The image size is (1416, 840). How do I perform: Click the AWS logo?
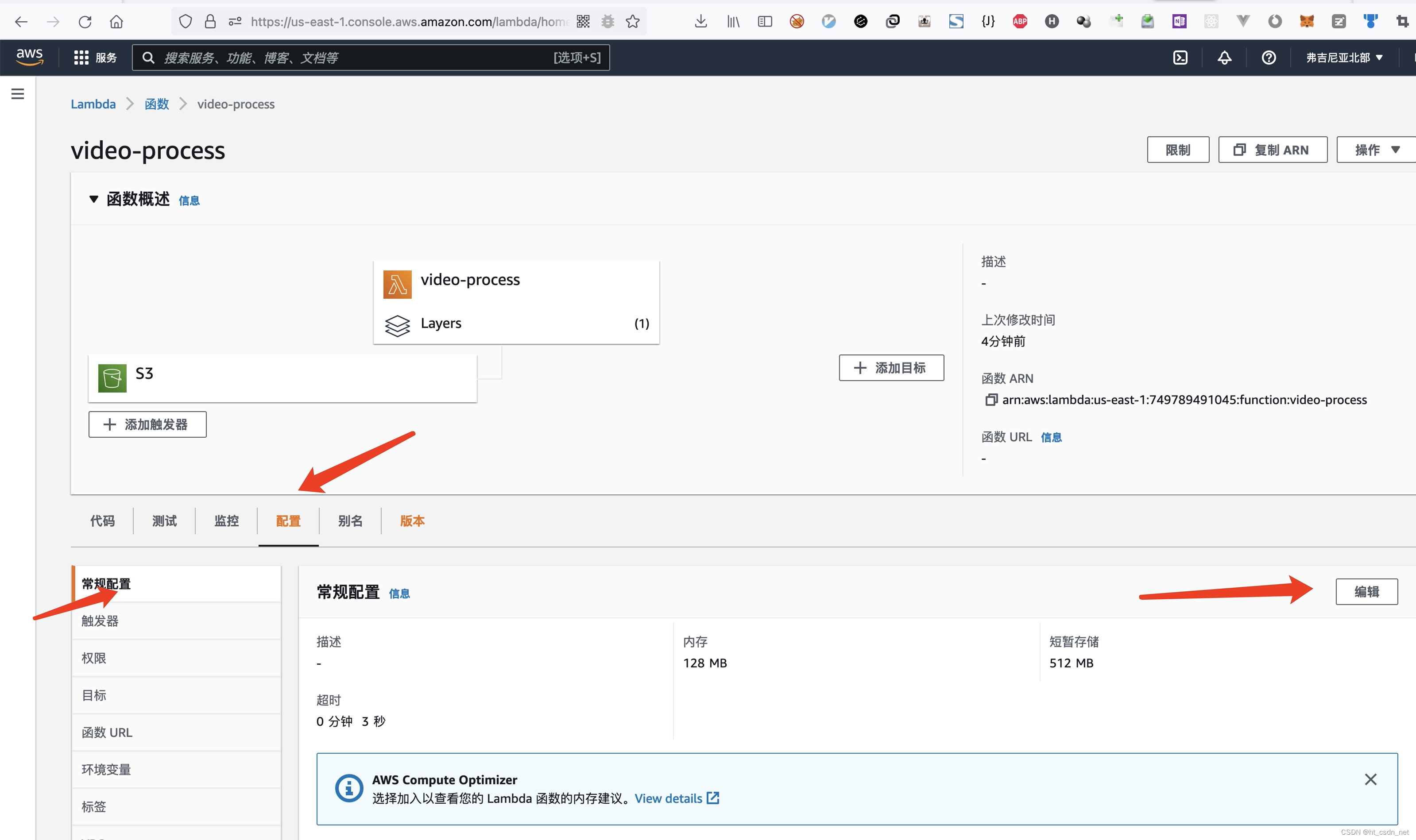point(29,57)
